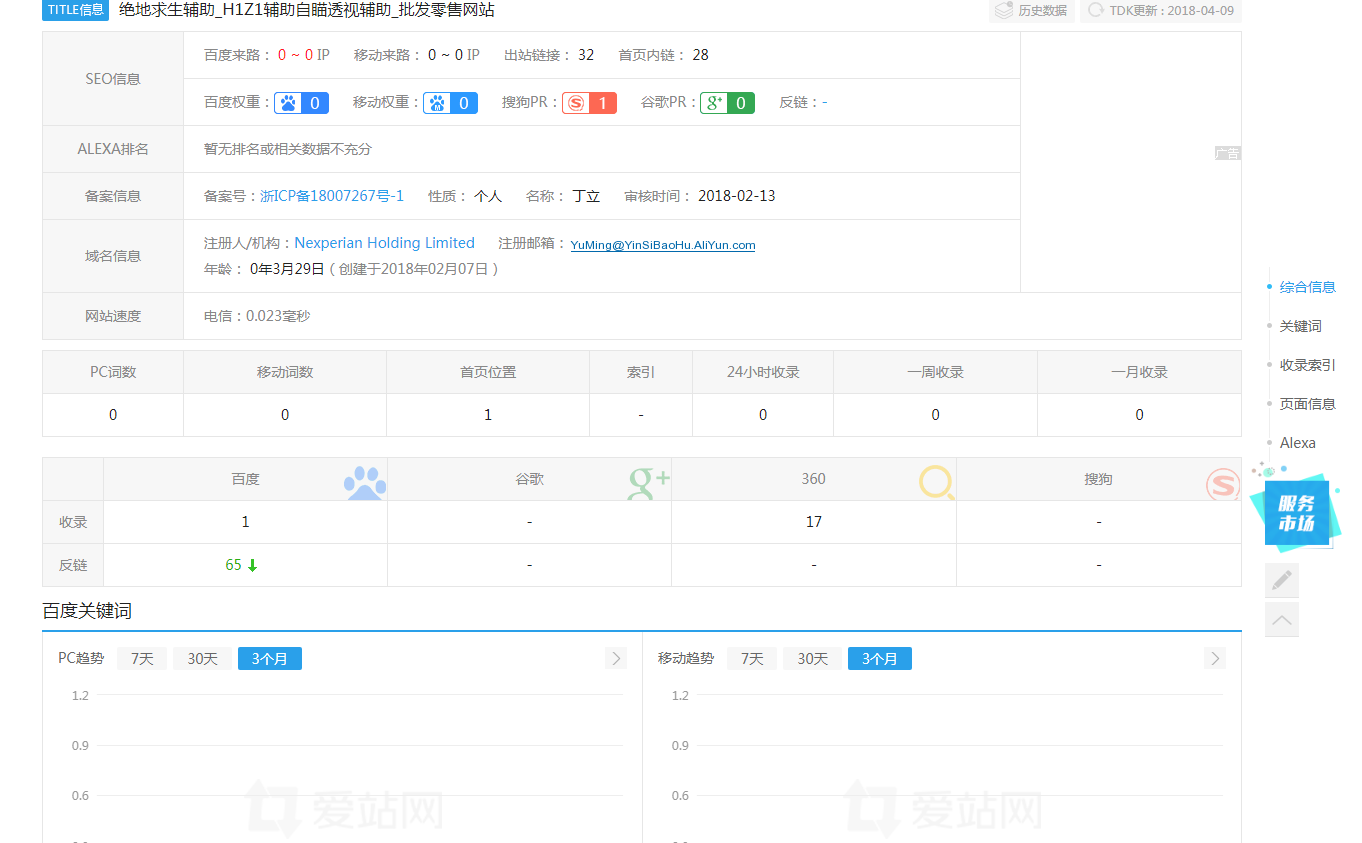1362x843 pixels.
Task: Click the scroll-to-top arrow icon
Action: click(x=1282, y=619)
